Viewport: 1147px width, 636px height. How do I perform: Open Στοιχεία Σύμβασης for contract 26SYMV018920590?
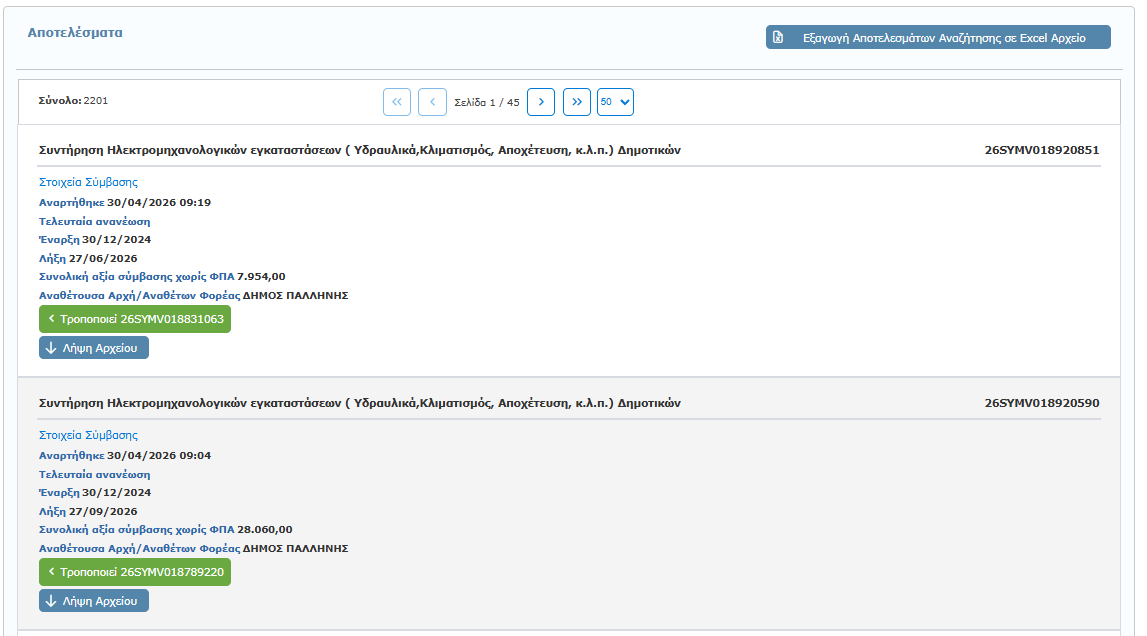(88, 435)
